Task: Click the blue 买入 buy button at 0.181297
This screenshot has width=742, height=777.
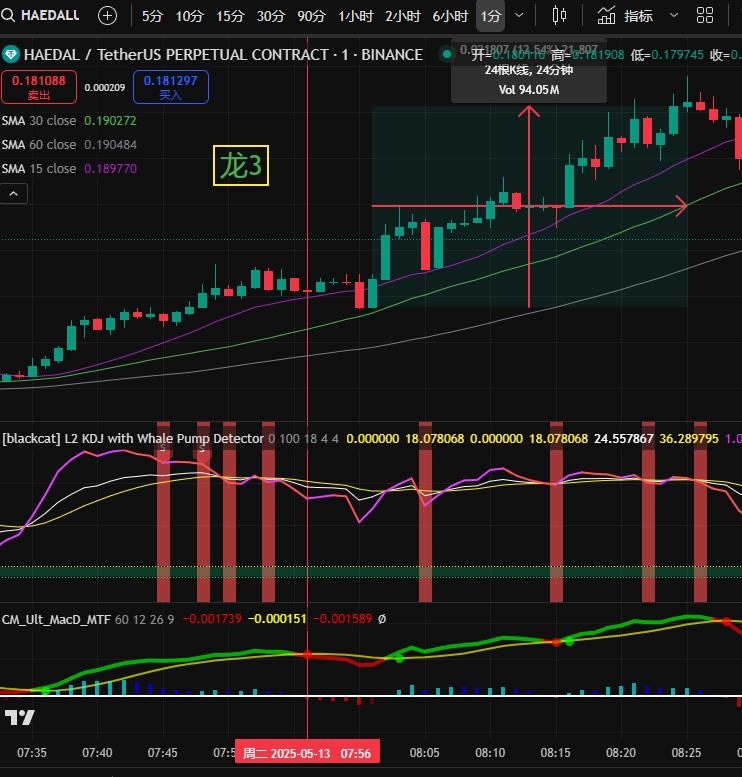Action: (x=171, y=87)
